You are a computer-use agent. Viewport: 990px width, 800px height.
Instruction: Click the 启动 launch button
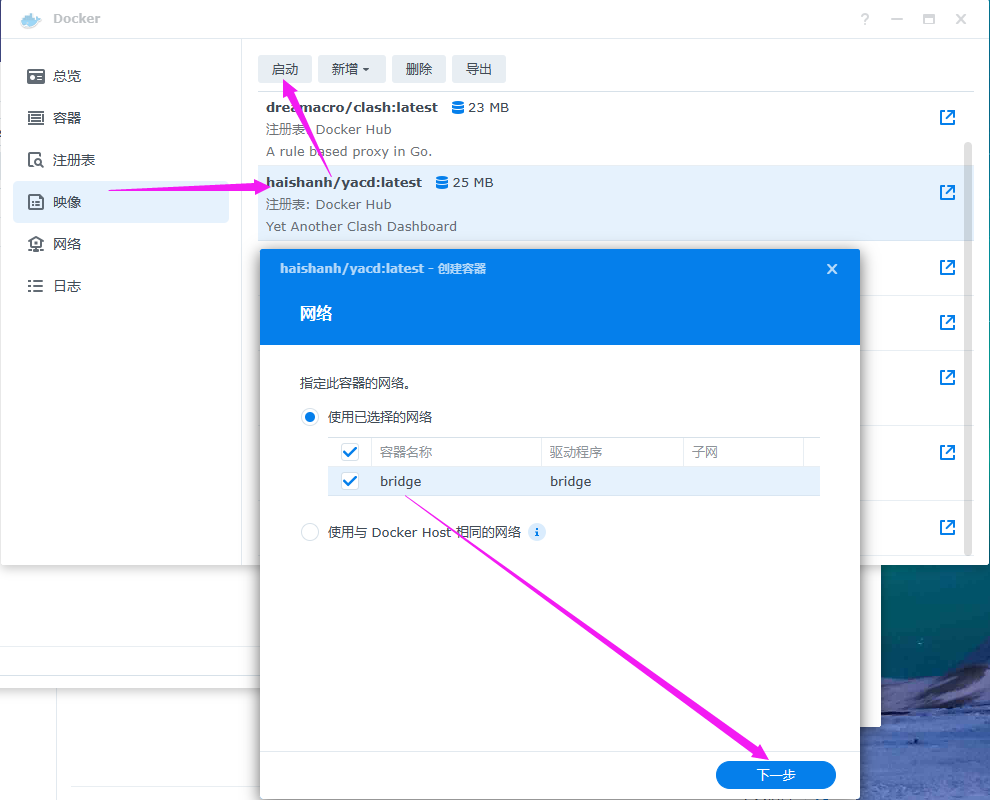[285, 69]
